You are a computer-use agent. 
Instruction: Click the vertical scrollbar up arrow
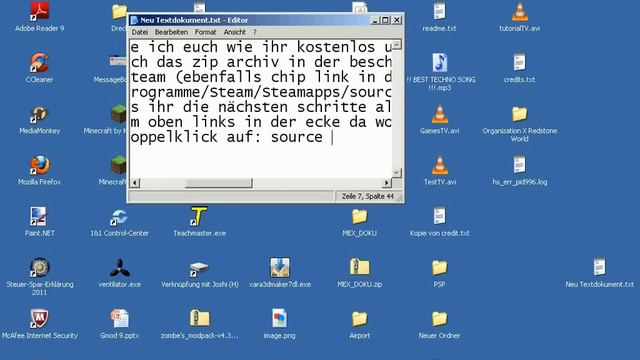point(397,44)
